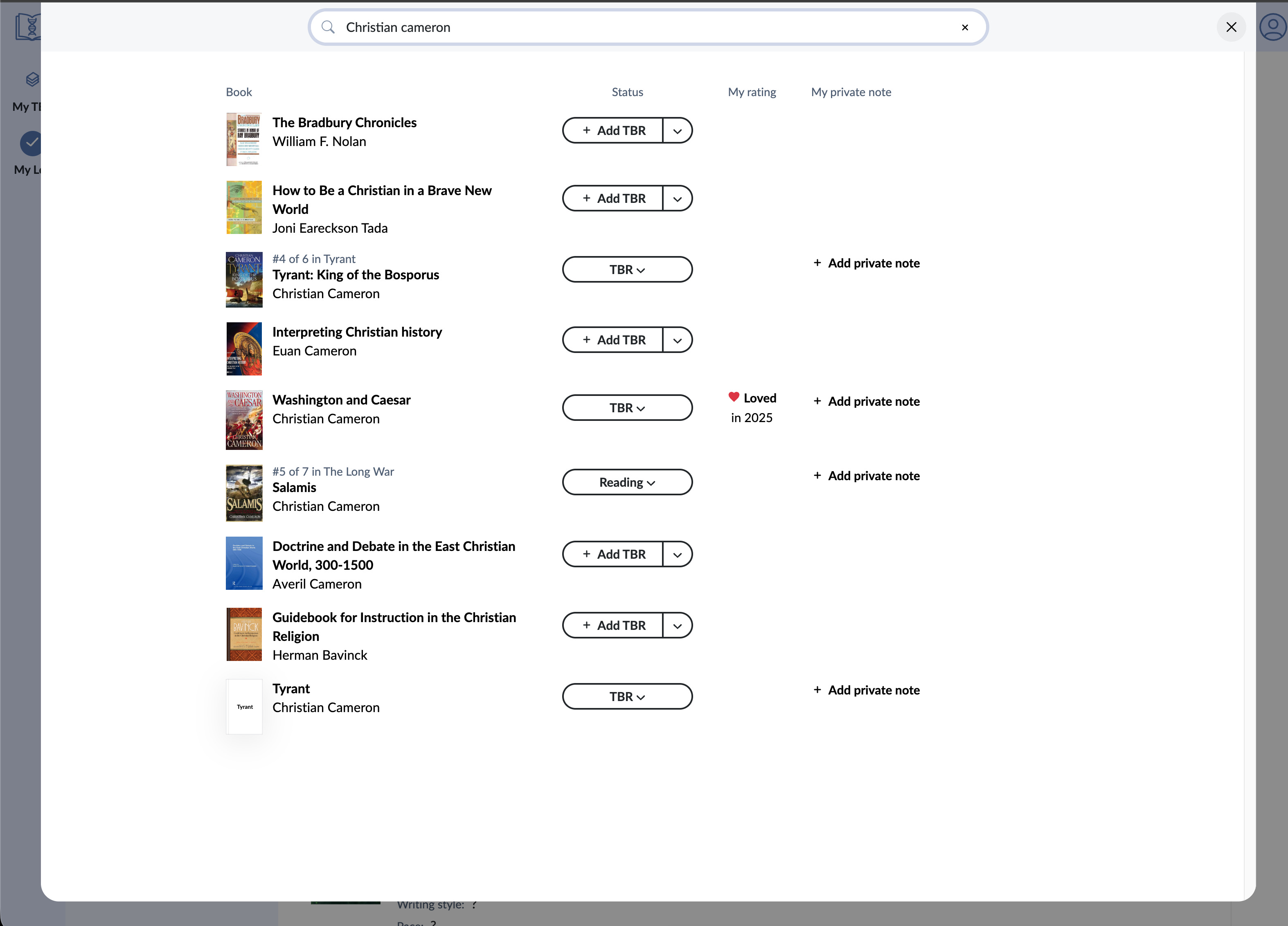The height and width of the screenshot is (926, 1288).
Task: Add Guidebook for Instruction to TBR
Action: (613, 625)
